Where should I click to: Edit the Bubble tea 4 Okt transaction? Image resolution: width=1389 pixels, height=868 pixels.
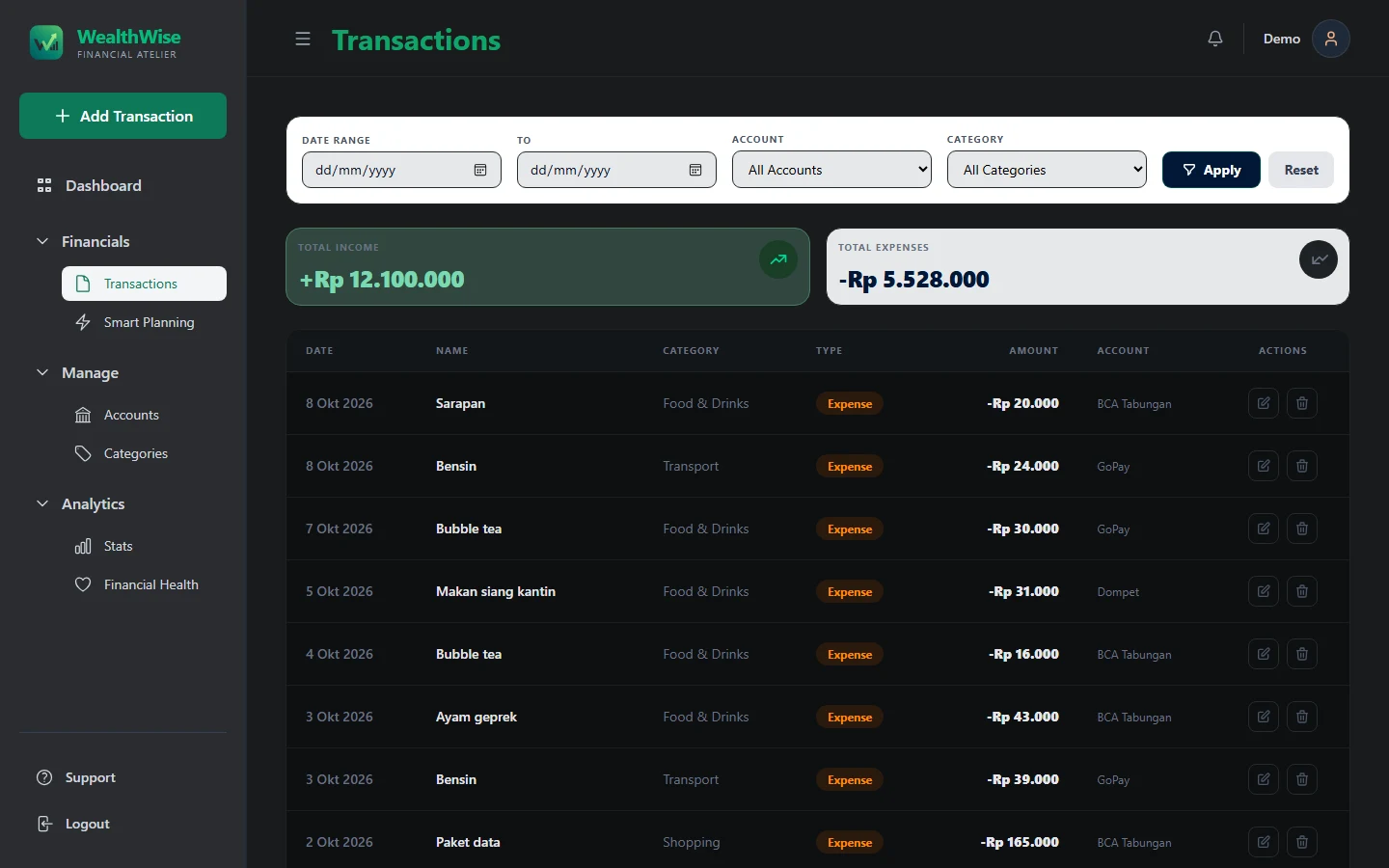point(1264,654)
